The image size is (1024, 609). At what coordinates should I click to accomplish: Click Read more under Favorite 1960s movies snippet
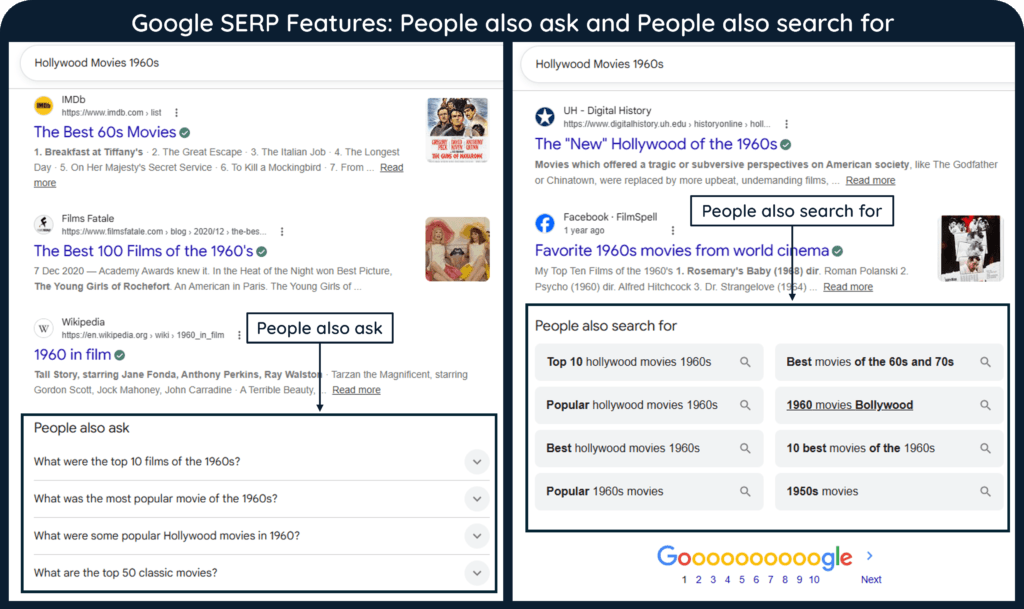coord(848,287)
